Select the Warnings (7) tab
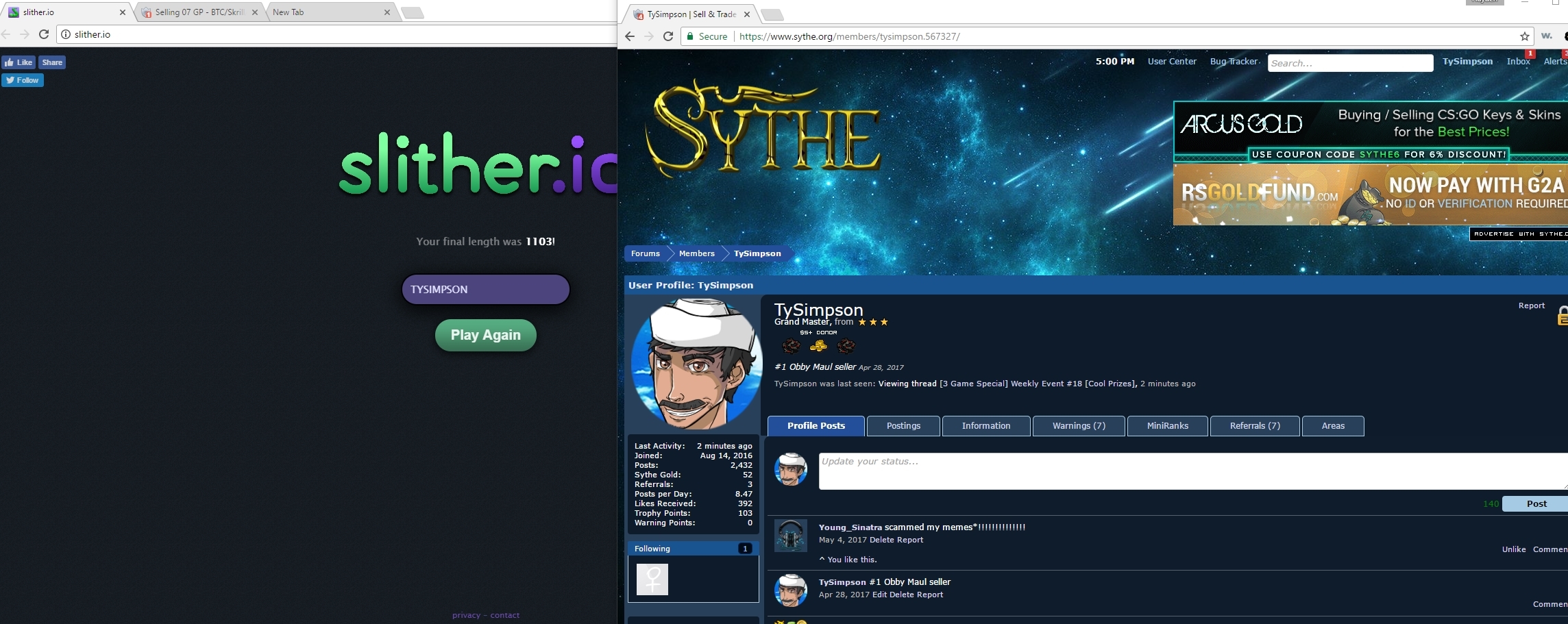1568x624 pixels. (x=1079, y=426)
